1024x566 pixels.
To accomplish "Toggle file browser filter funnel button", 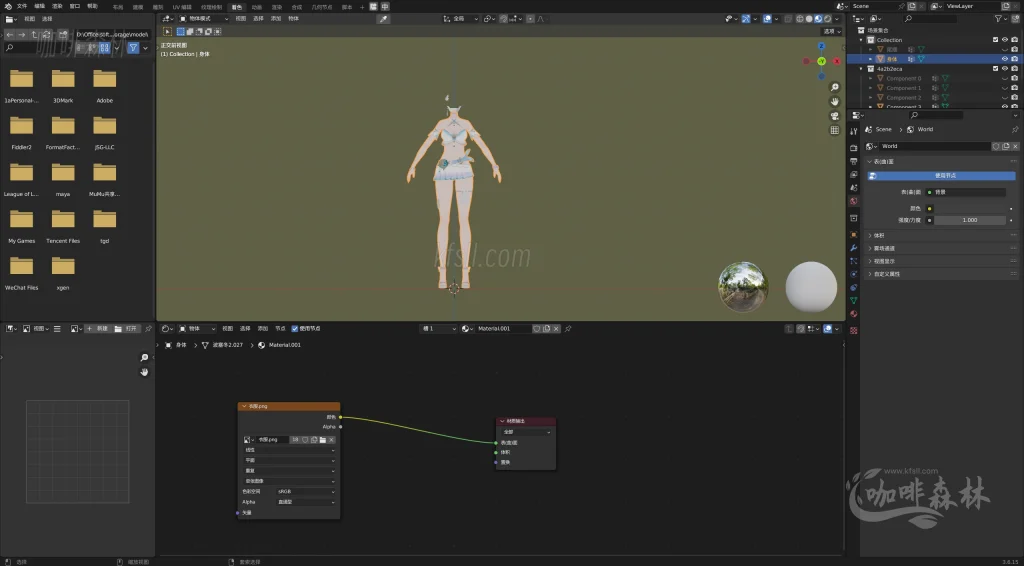I will pyautogui.click(x=133, y=48).
